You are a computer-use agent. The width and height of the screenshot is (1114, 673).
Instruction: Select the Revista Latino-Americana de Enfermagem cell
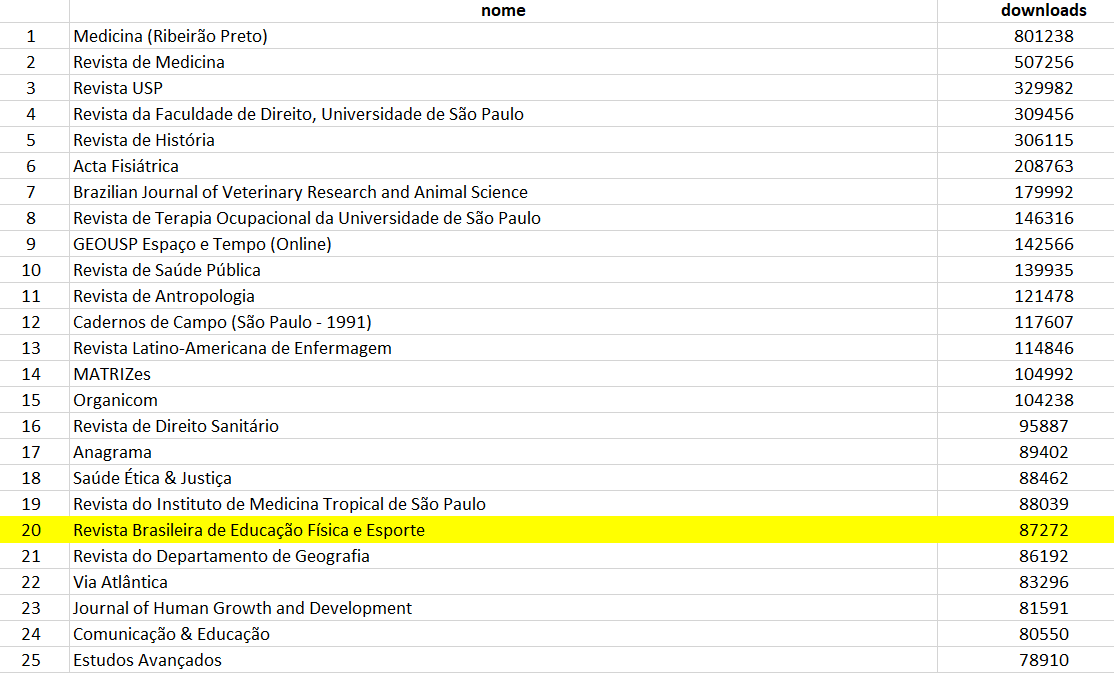tap(503, 348)
